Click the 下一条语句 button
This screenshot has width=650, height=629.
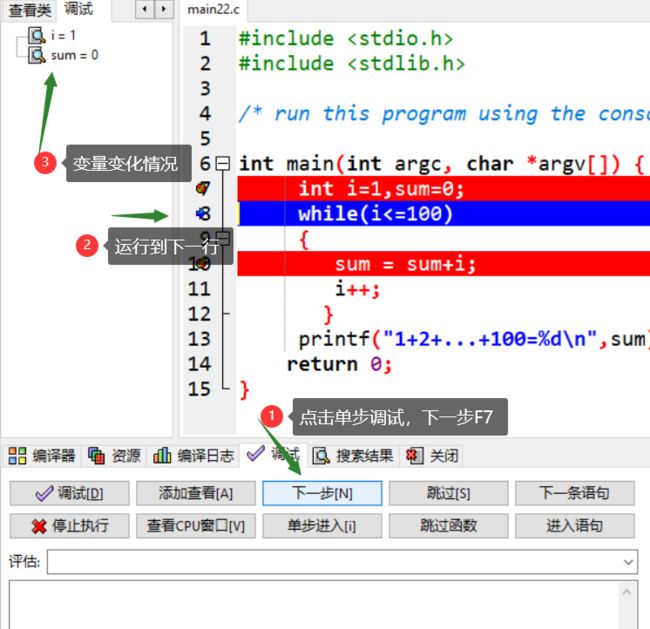pos(575,493)
